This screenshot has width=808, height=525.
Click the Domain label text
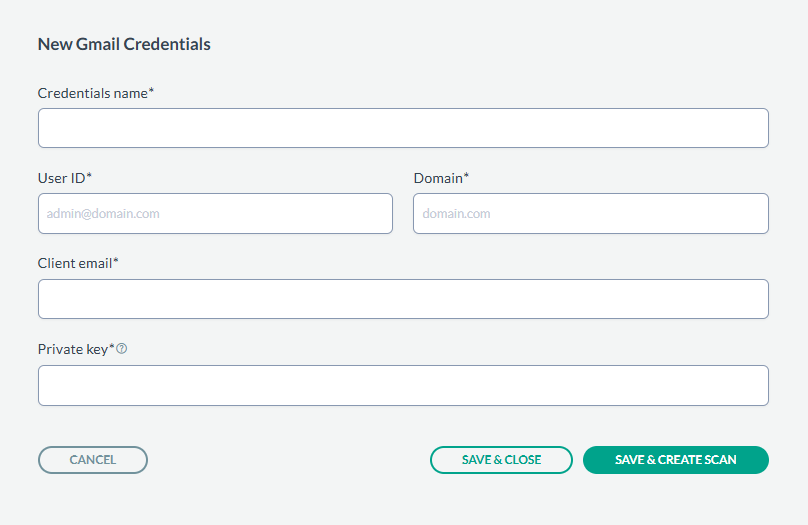pyautogui.click(x=438, y=178)
